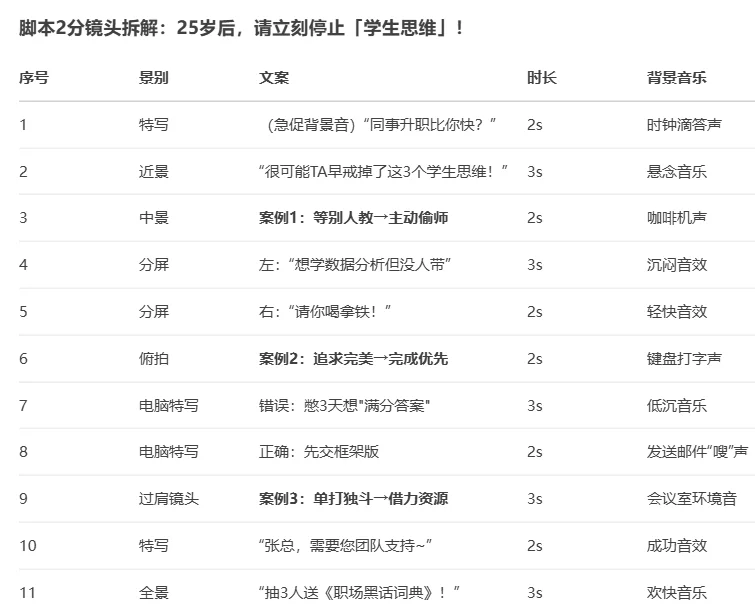The image size is (755, 605).
Task: Select the '背景音乐' column header
Action: coord(677,78)
